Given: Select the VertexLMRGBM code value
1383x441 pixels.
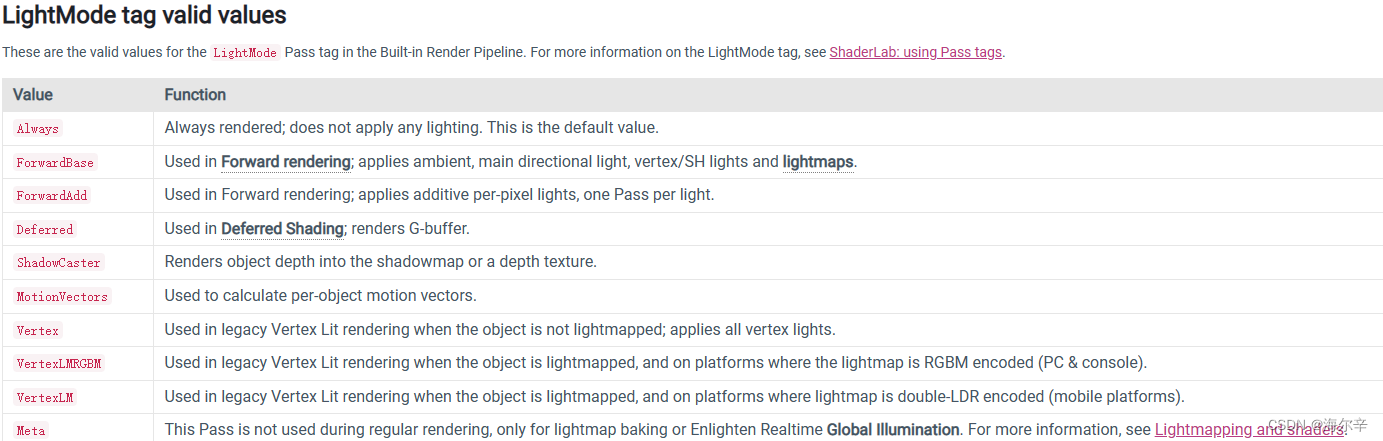Looking at the screenshot, I should point(59,364).
